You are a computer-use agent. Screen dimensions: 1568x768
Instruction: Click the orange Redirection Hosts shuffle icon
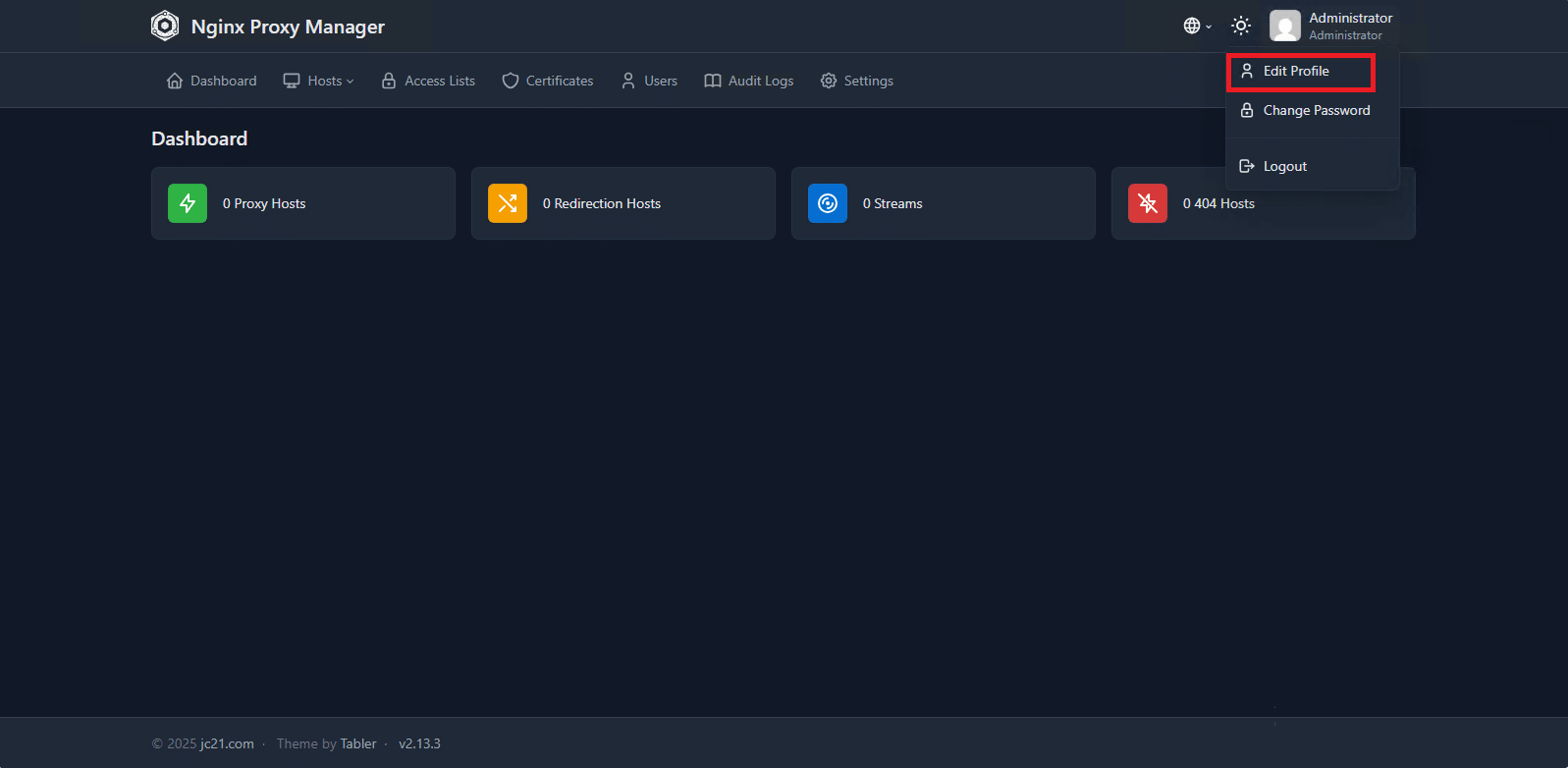click(508, 203)
